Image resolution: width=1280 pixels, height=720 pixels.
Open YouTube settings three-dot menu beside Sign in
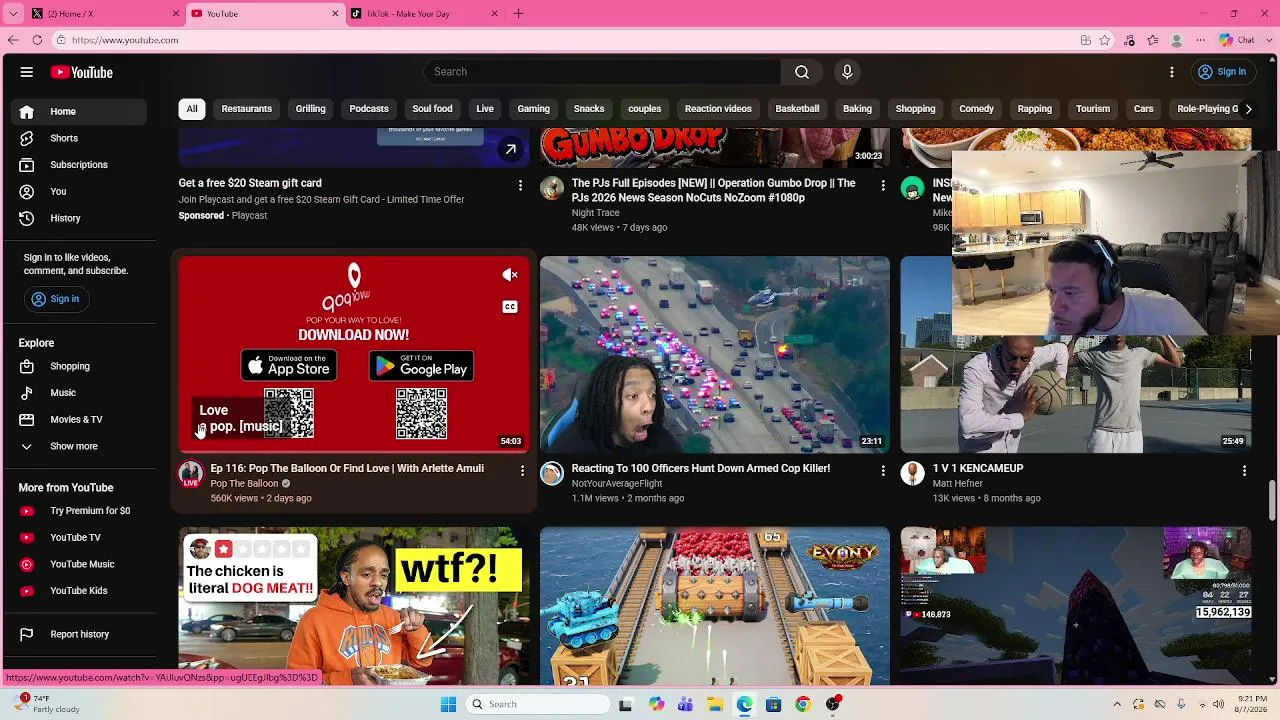coord(1172,72)
